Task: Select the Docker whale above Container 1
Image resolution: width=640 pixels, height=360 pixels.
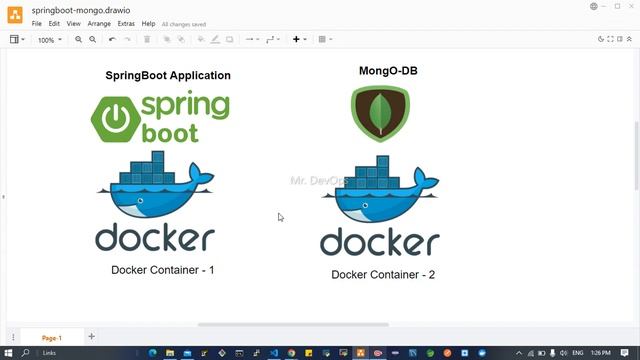Action: (156, 201)
